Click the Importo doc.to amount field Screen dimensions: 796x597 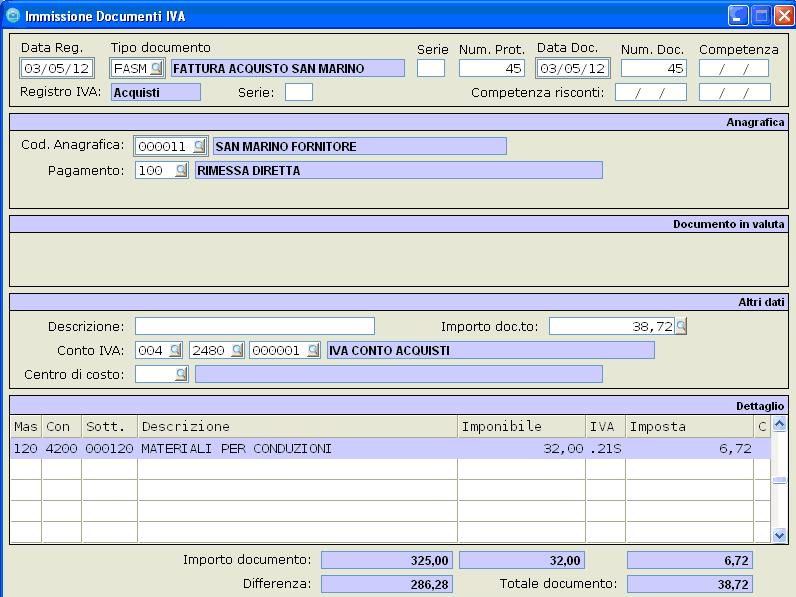click(612, 326)
